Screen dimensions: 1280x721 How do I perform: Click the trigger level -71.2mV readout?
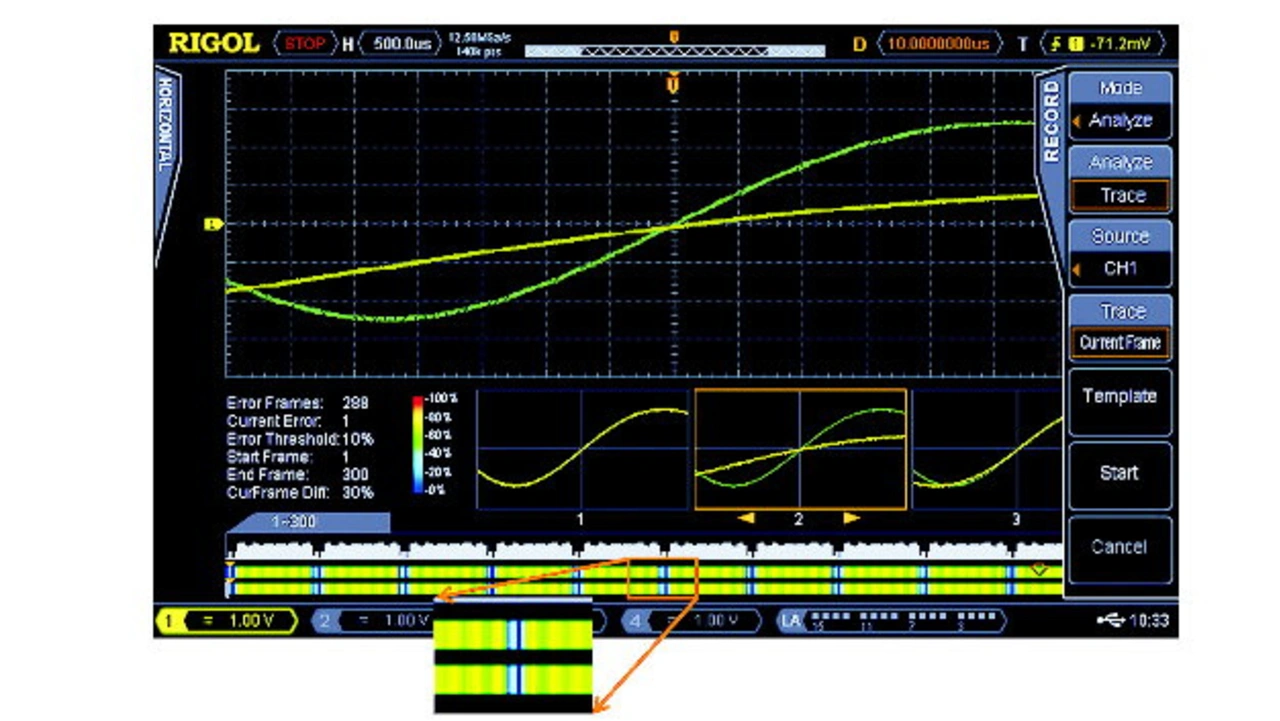[1105, 44]
